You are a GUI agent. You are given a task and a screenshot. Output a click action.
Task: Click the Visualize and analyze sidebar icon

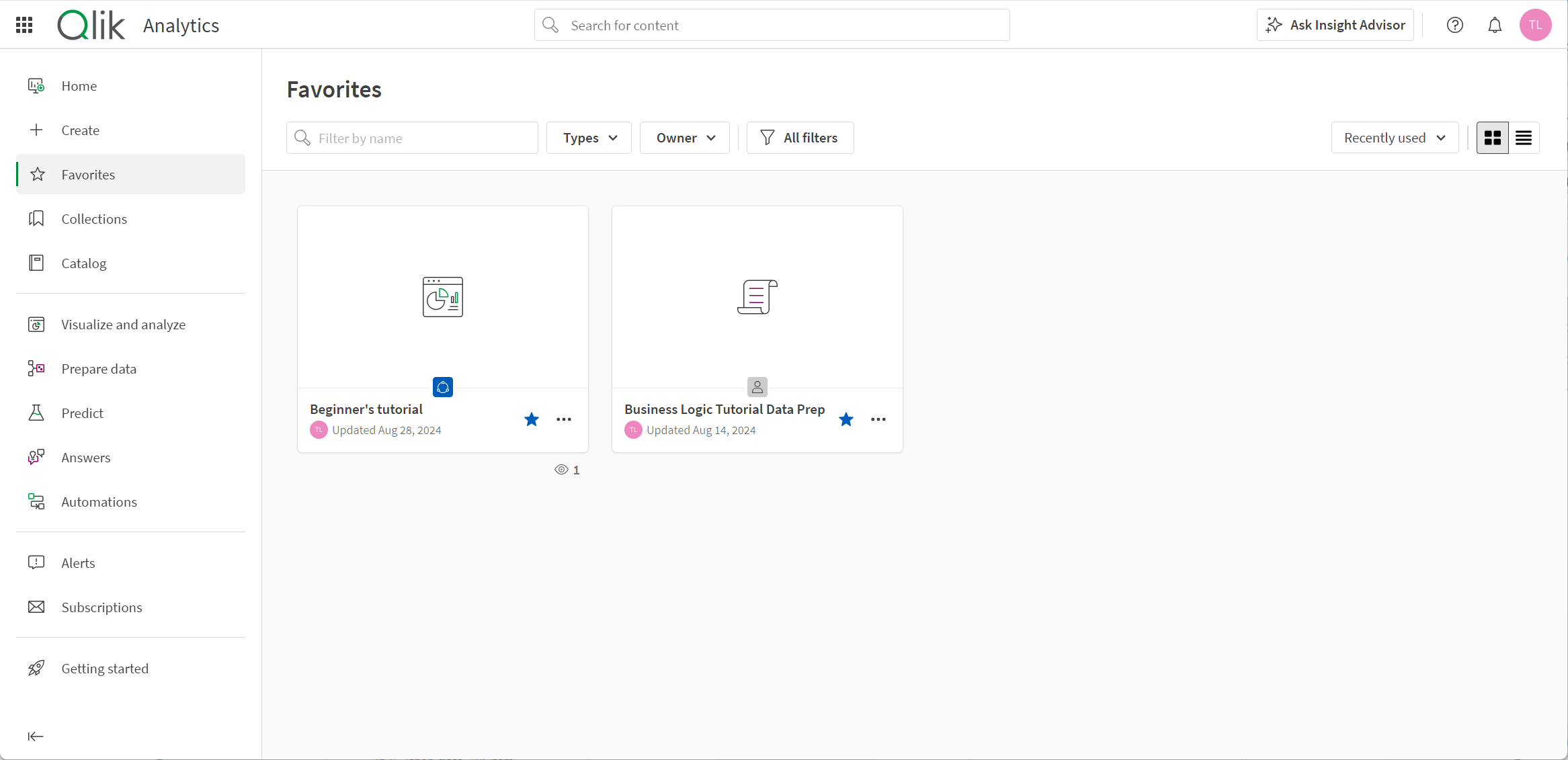point(37,324)
